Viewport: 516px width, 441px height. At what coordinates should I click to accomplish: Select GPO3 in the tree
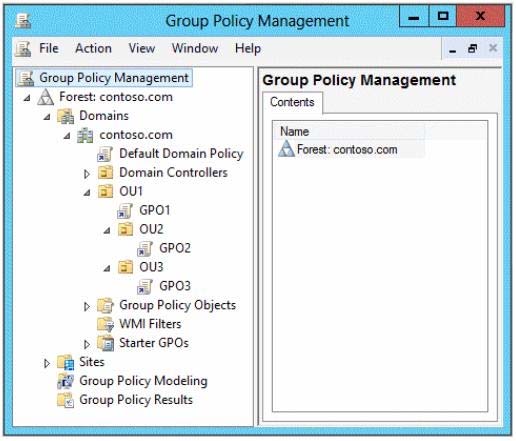click(175, 286)
